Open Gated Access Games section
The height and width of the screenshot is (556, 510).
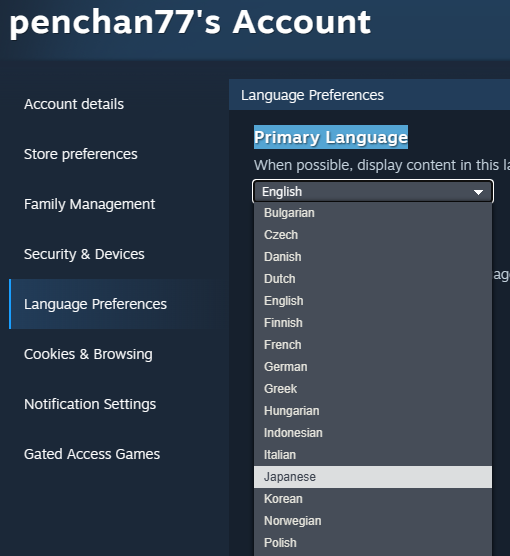(92, 454)
